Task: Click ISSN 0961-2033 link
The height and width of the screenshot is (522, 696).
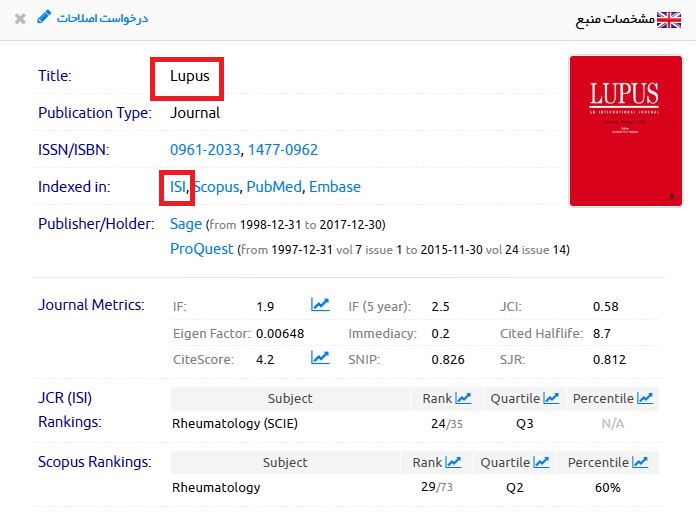Action: pos(206,150)
